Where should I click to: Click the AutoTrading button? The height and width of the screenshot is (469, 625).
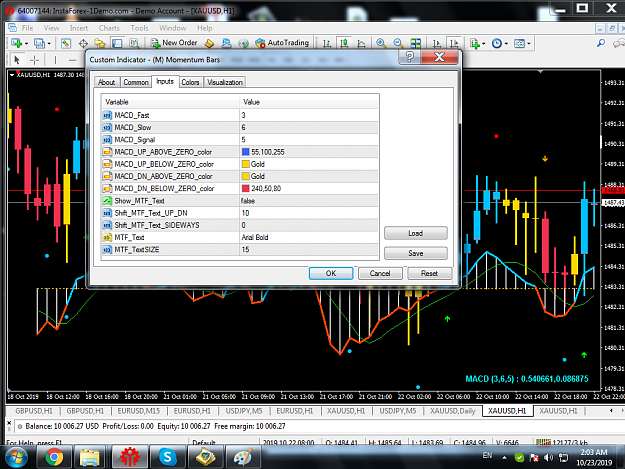[282, 43]
